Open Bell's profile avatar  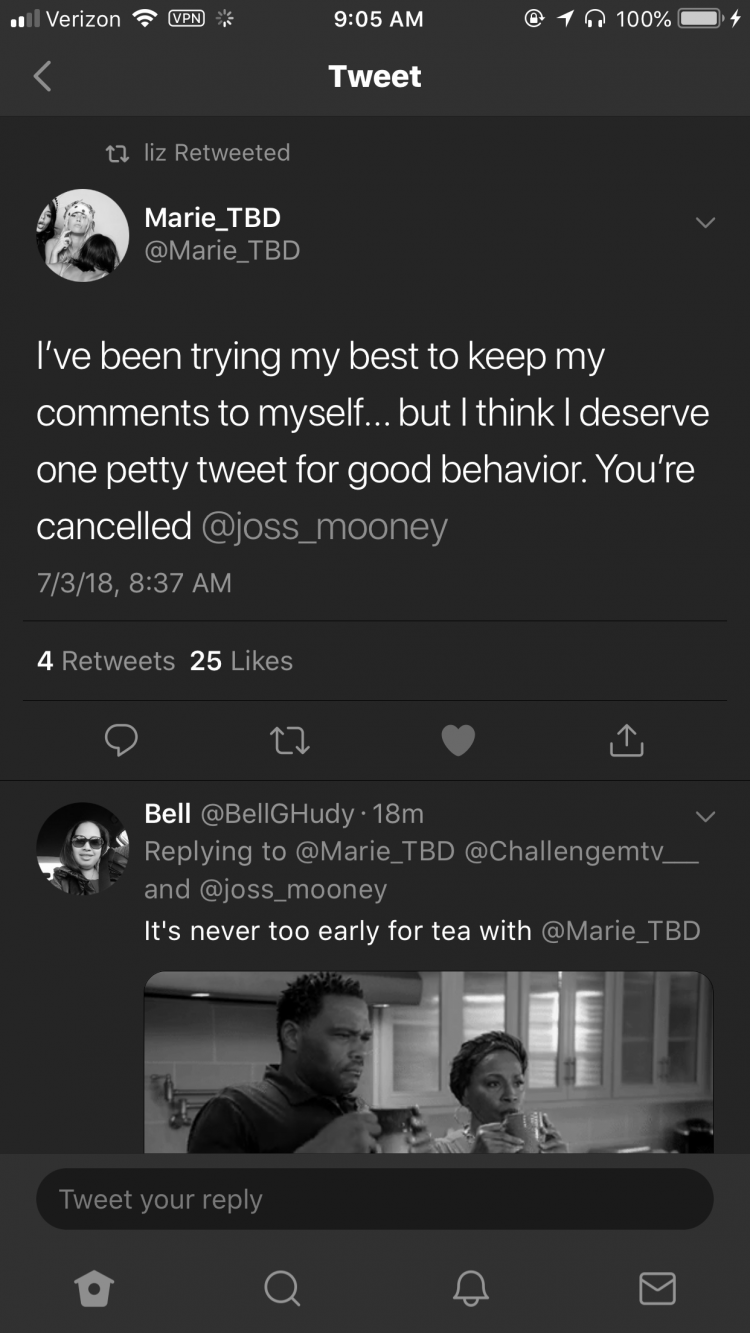(x=83, y=848)
